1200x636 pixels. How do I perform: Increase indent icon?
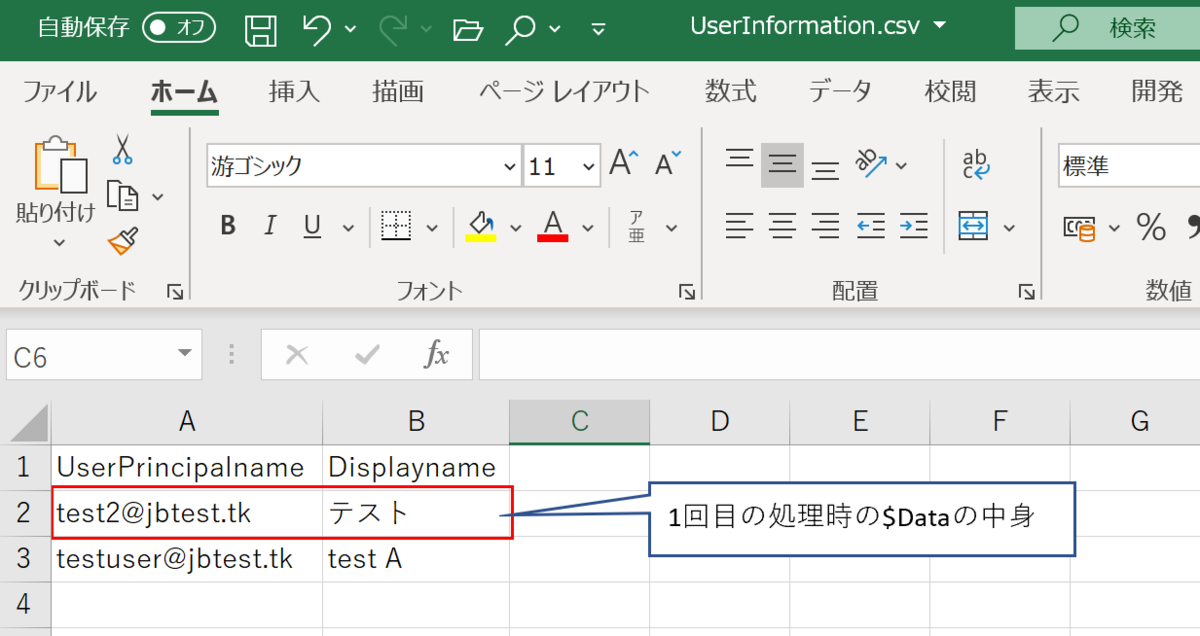pyautogui.click(x=914, y=226)
